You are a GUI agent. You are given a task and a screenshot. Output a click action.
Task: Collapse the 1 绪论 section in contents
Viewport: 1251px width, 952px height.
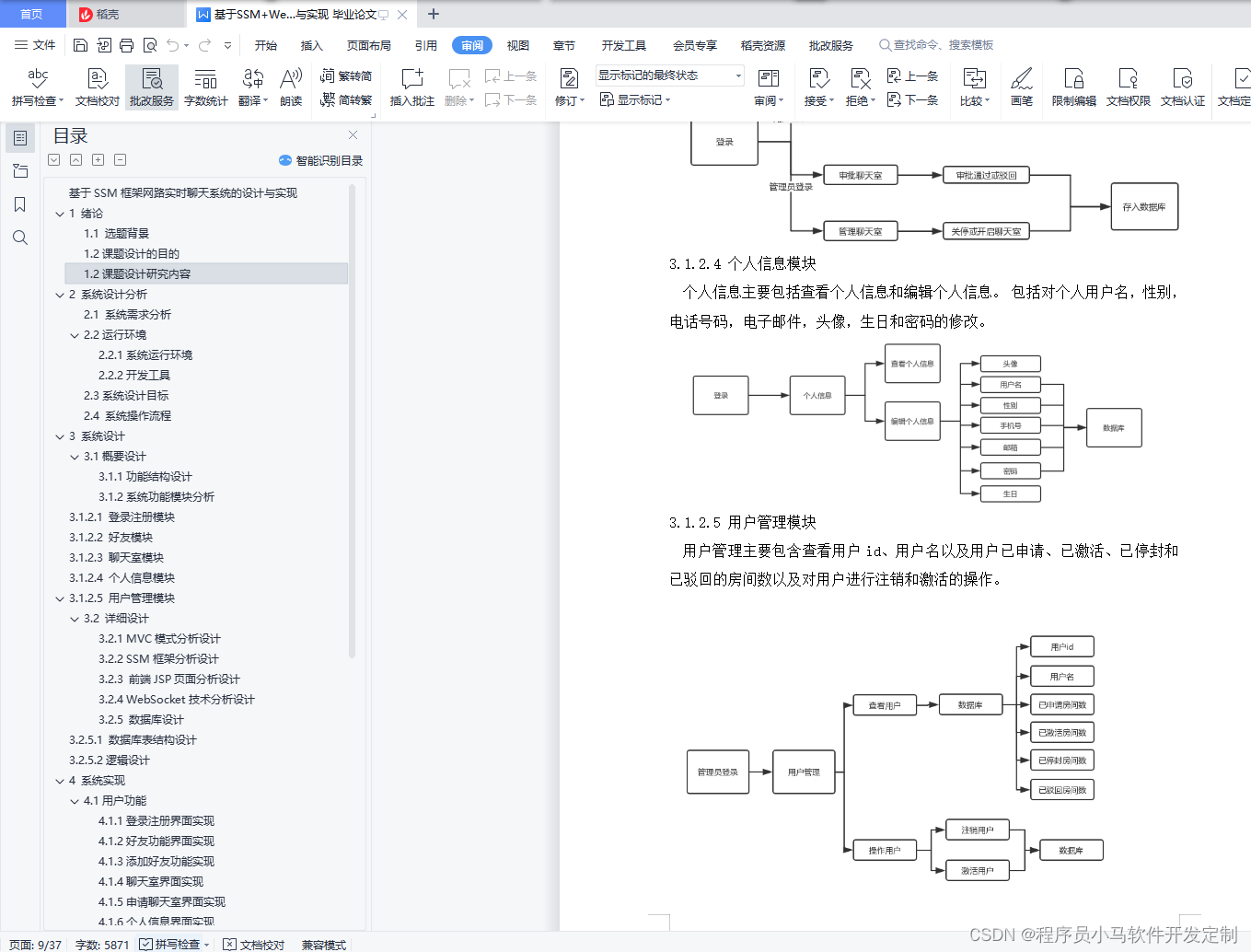point(60,213)
